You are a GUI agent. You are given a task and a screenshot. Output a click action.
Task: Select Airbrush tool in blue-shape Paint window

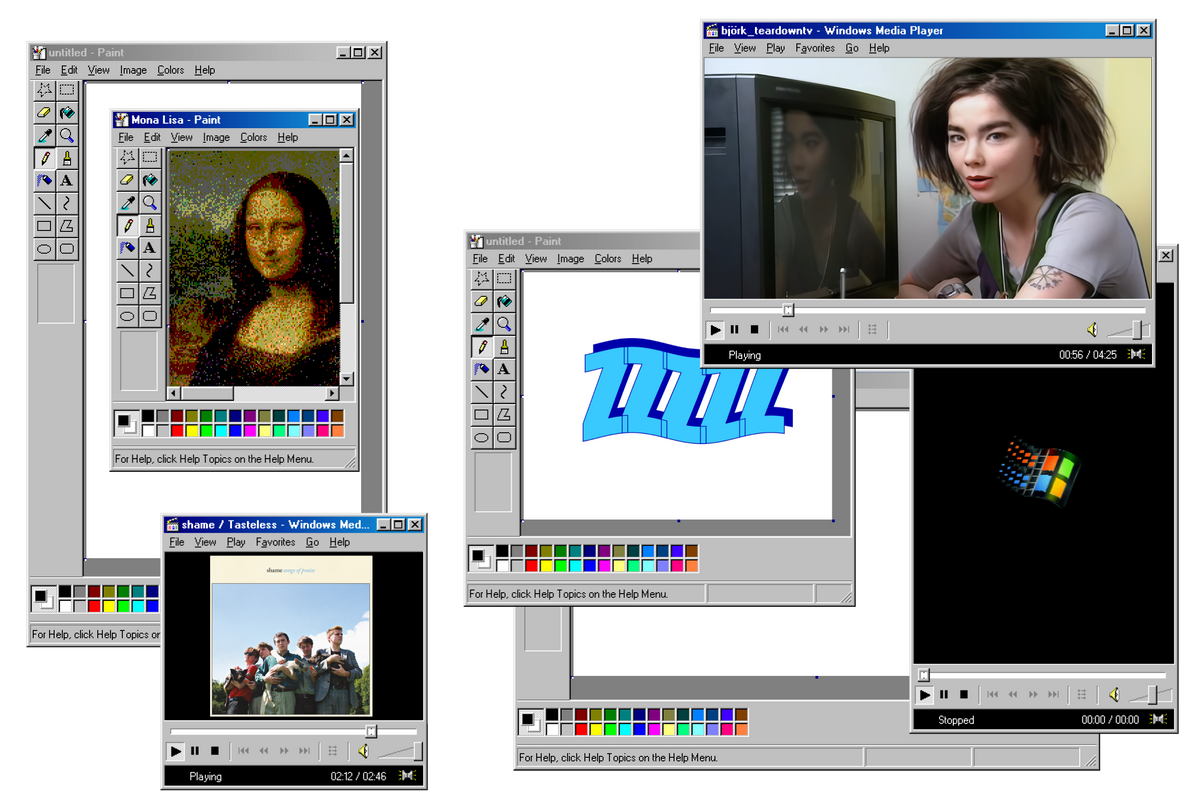[482, 369]
